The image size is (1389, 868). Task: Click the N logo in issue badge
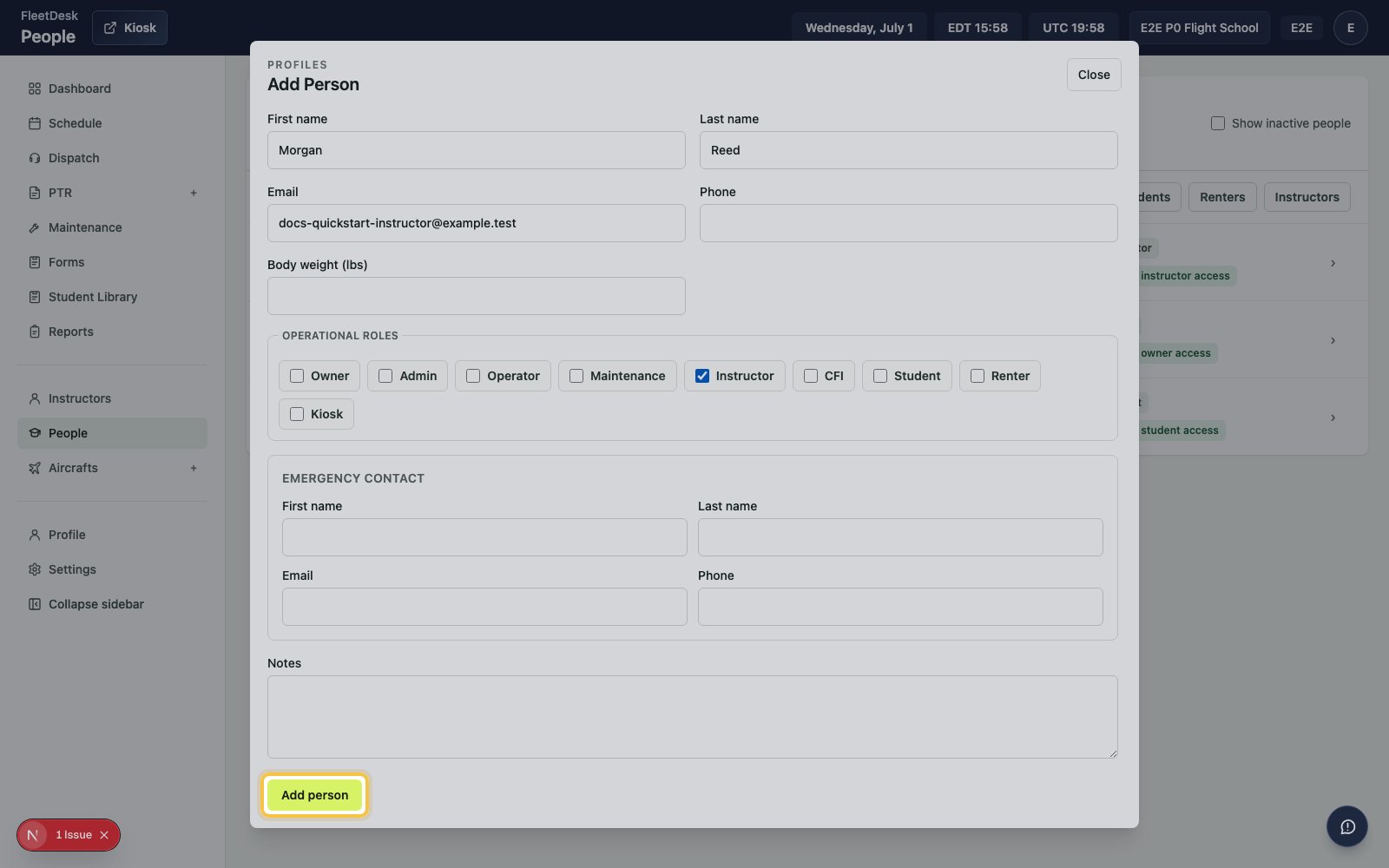(x=33, y=835)
